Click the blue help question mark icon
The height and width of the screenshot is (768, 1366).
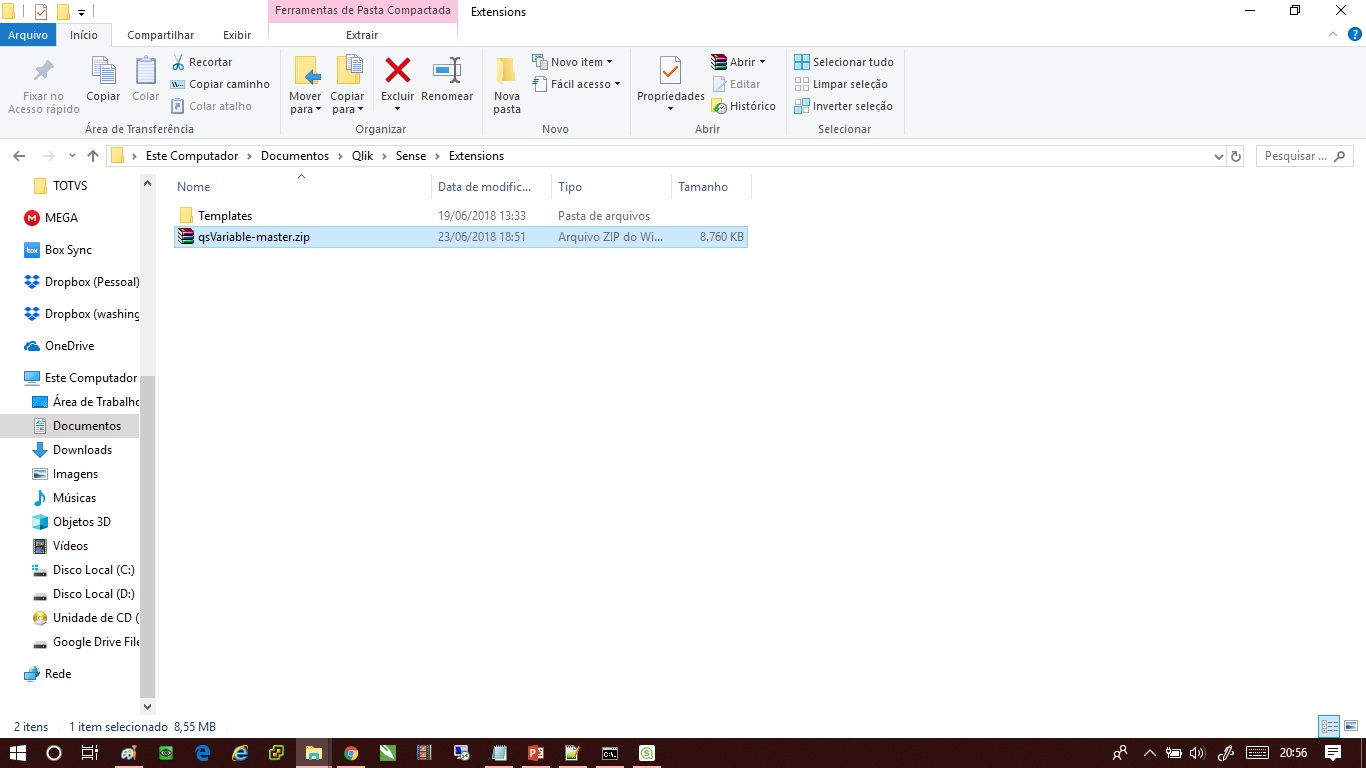click(1353, 34)
